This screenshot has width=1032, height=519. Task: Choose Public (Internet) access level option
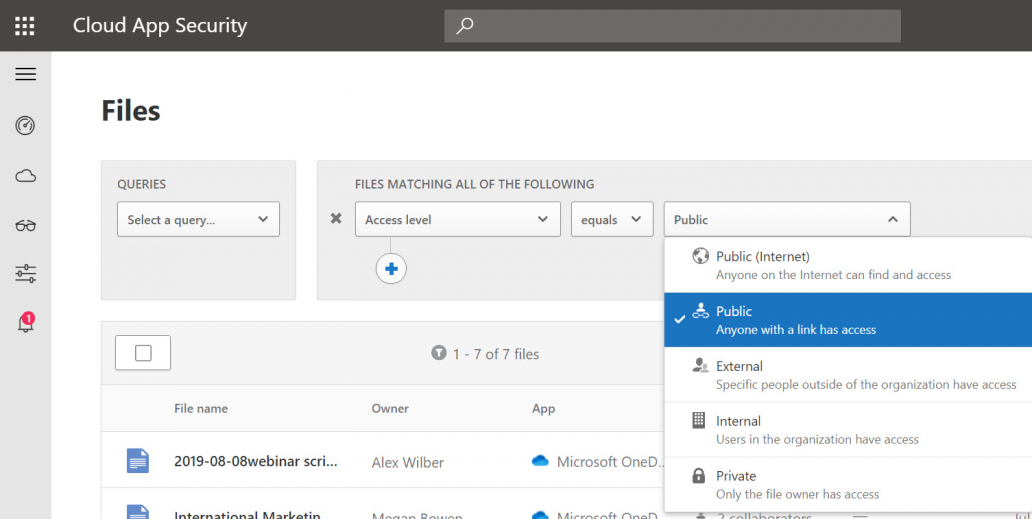(x=848, y=264)
